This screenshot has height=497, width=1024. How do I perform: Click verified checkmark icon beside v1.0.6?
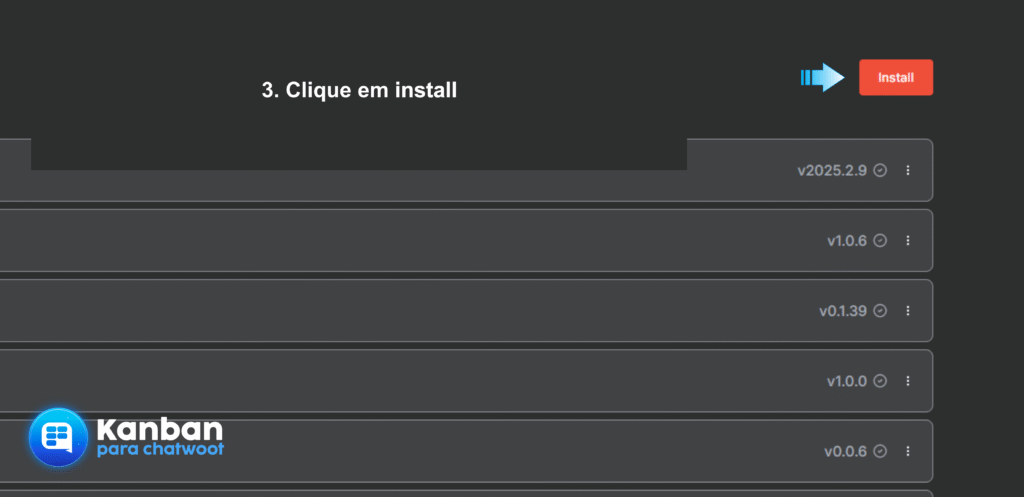(880, 241)
